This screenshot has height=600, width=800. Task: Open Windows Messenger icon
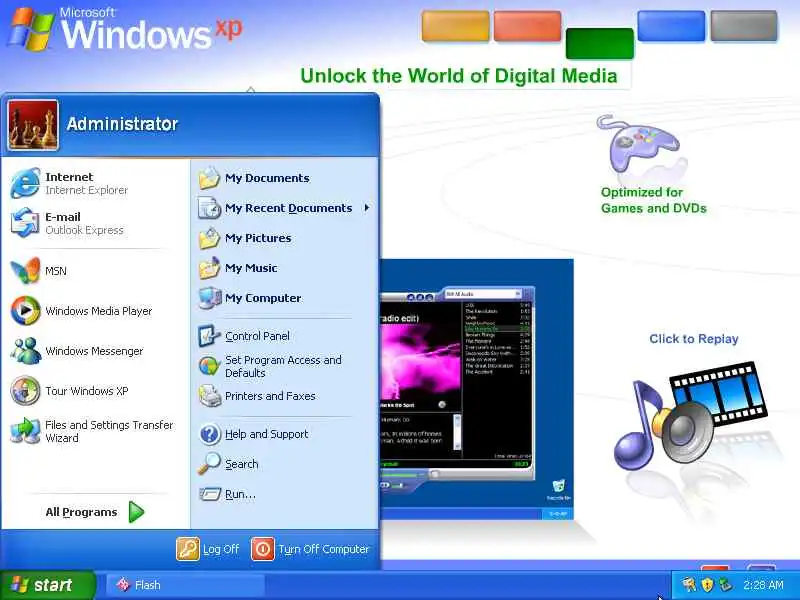(x=25, y=351)
